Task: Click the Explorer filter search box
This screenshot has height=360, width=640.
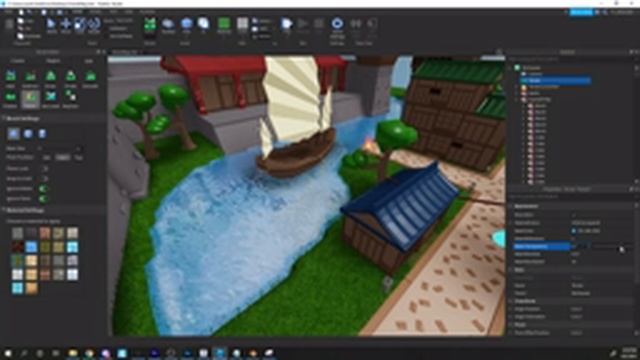Action: (x=569, y=59)
